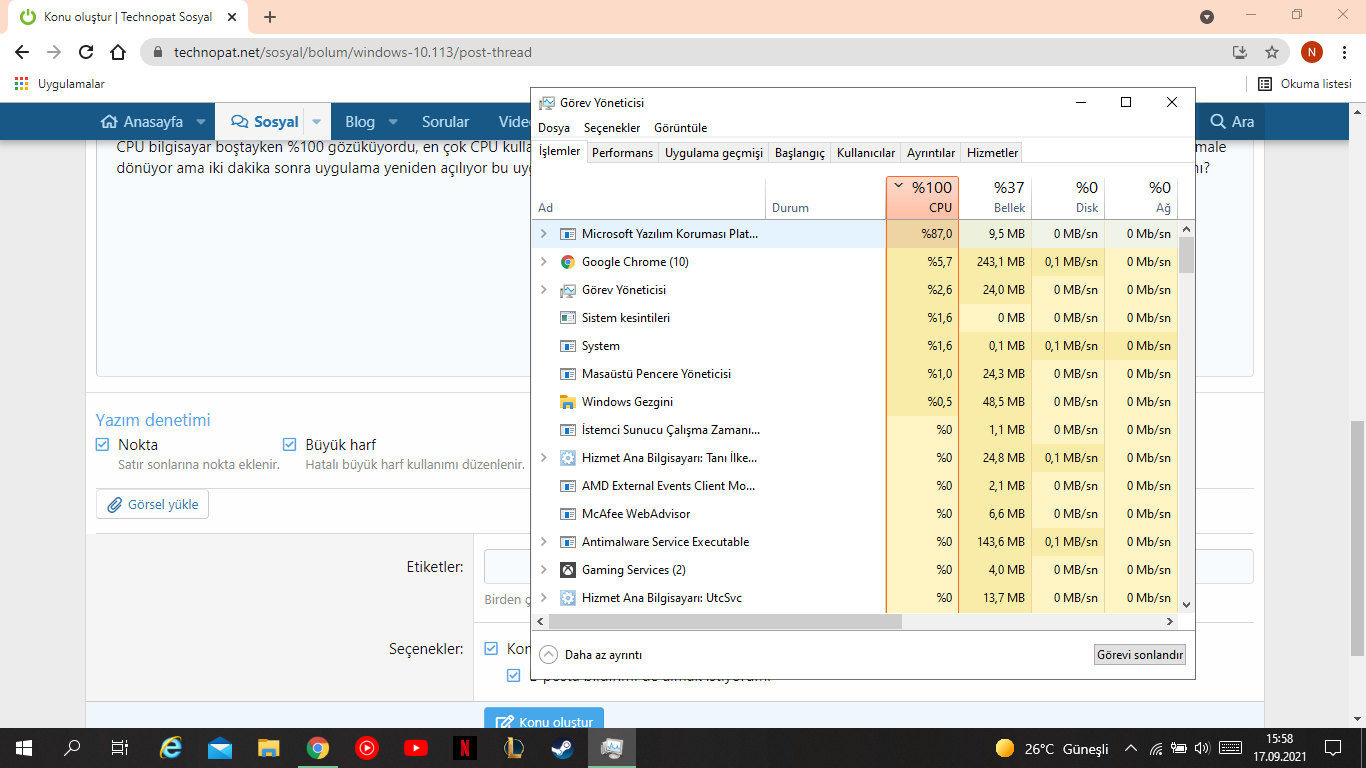Open YouTube Music from the taskbar
Viewport: 1366px width, 768px height.
pos(367,747)
